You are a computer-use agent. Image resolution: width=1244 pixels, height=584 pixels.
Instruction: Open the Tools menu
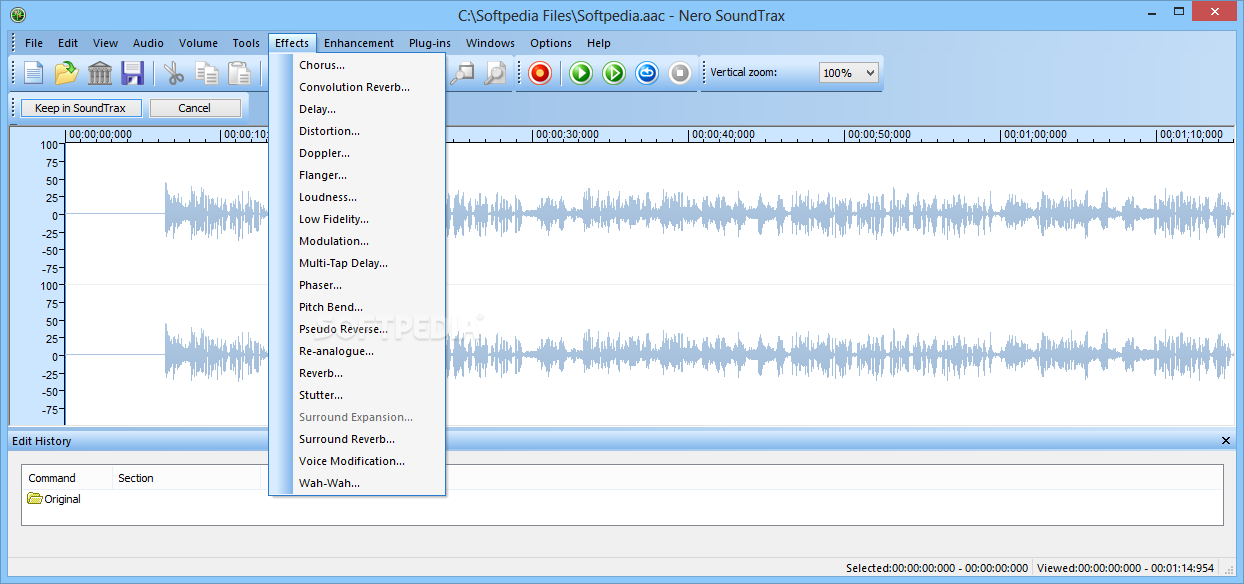click(246, 43)
